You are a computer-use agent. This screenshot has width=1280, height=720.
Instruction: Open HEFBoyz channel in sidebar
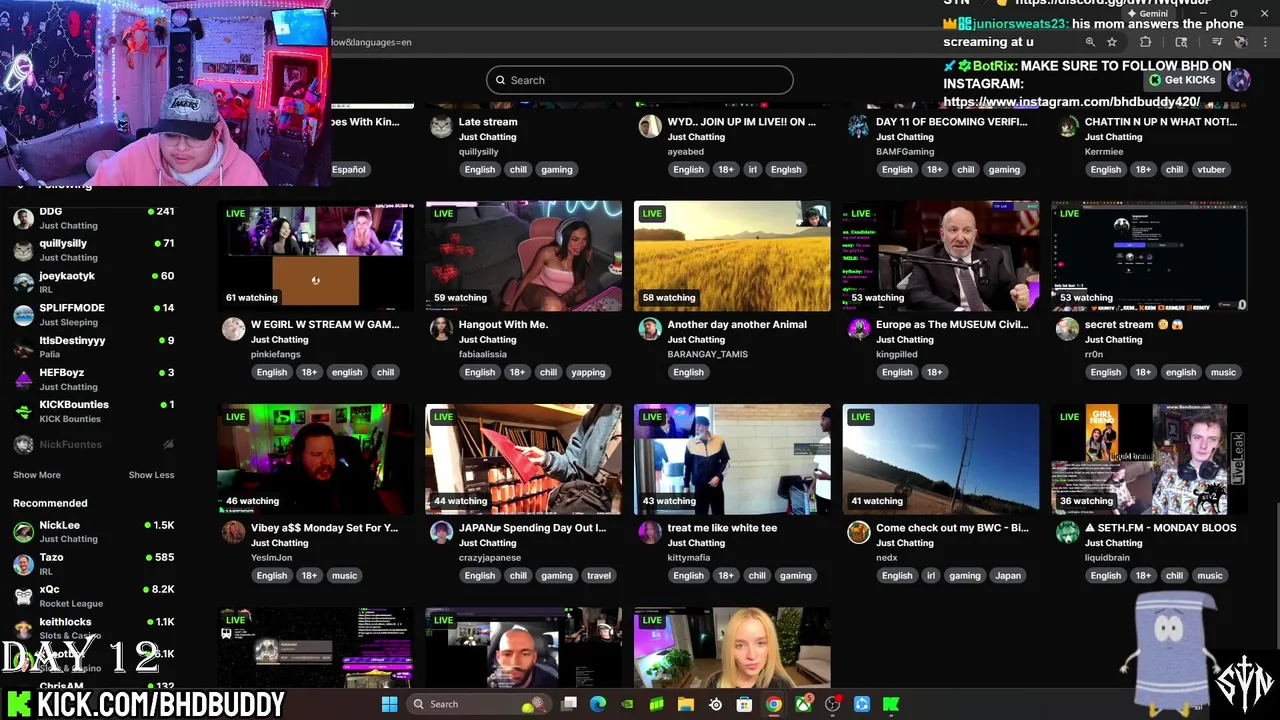(94, 379)
